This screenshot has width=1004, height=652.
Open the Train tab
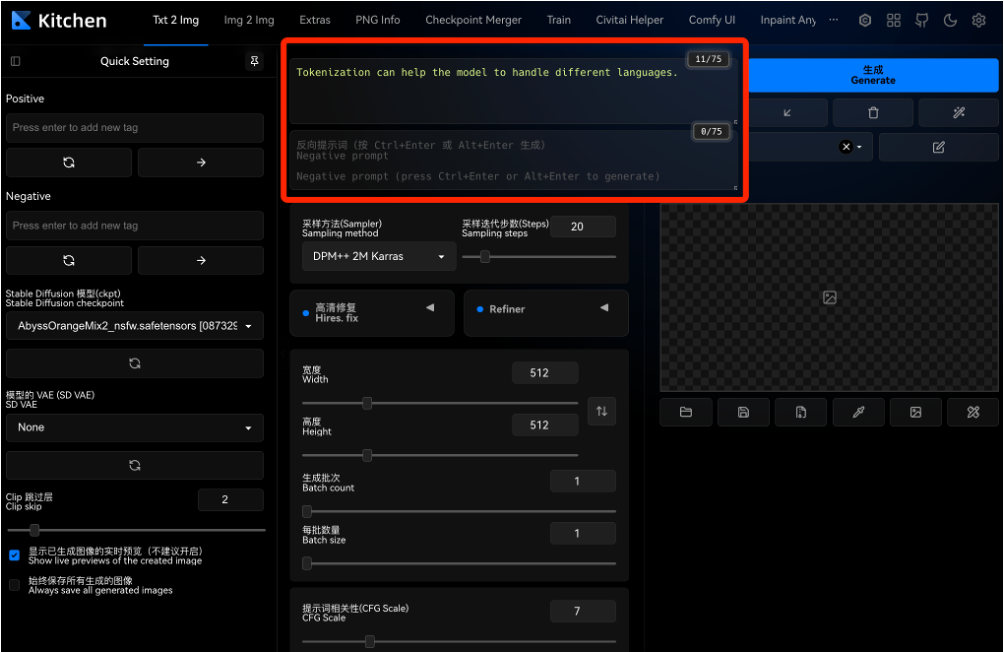[558, 20]
